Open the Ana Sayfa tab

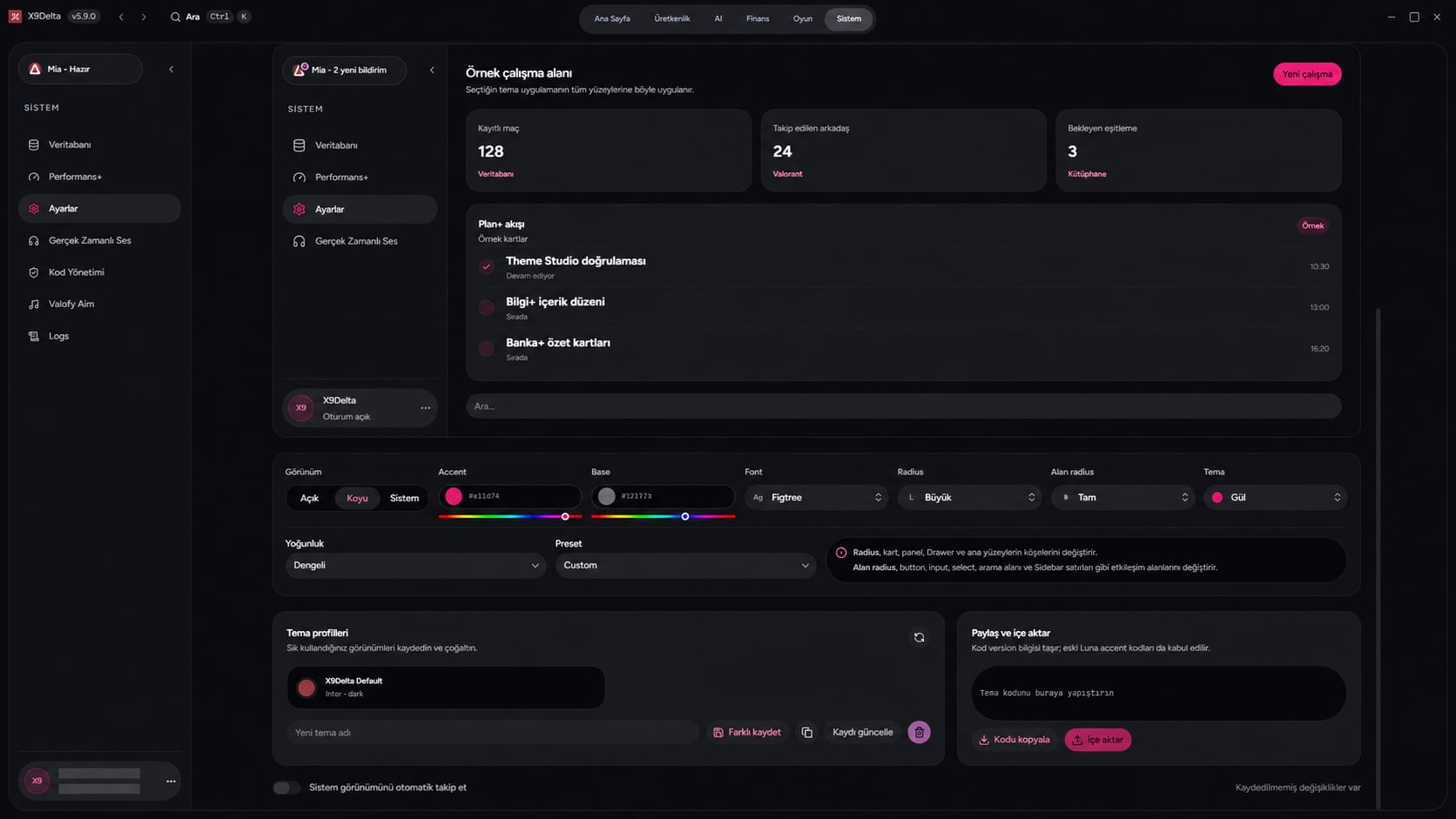coord(612,18)
